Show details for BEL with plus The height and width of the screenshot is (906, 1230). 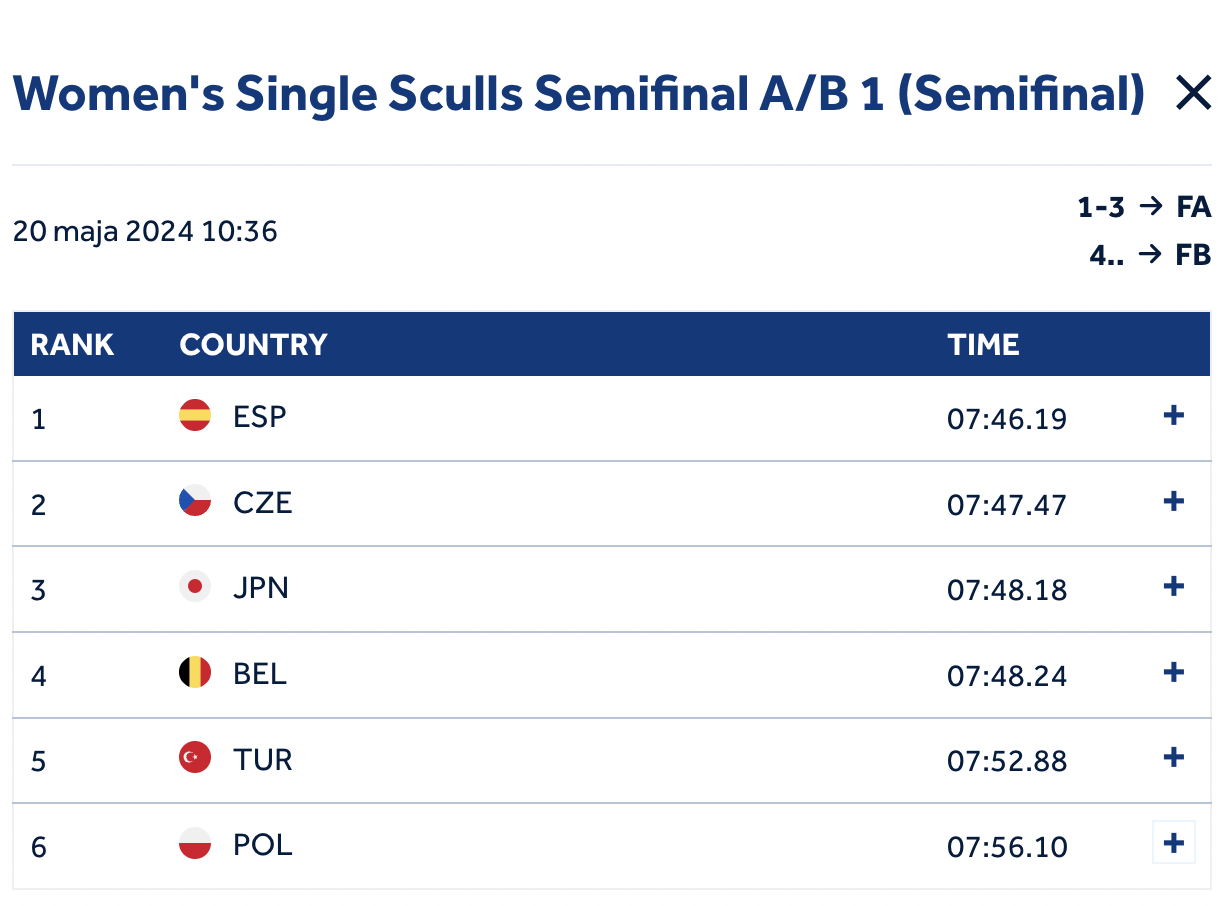(1174, 673)
